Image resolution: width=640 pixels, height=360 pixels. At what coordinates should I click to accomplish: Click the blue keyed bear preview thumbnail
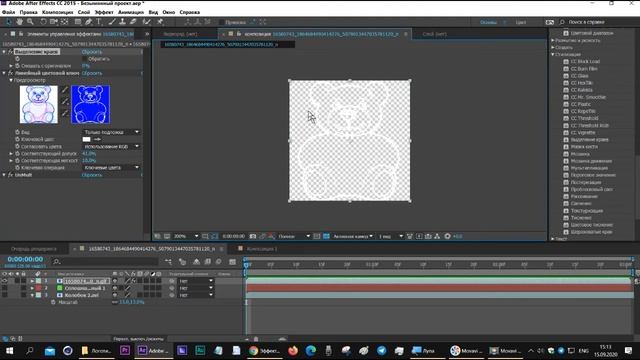[91, 104]
